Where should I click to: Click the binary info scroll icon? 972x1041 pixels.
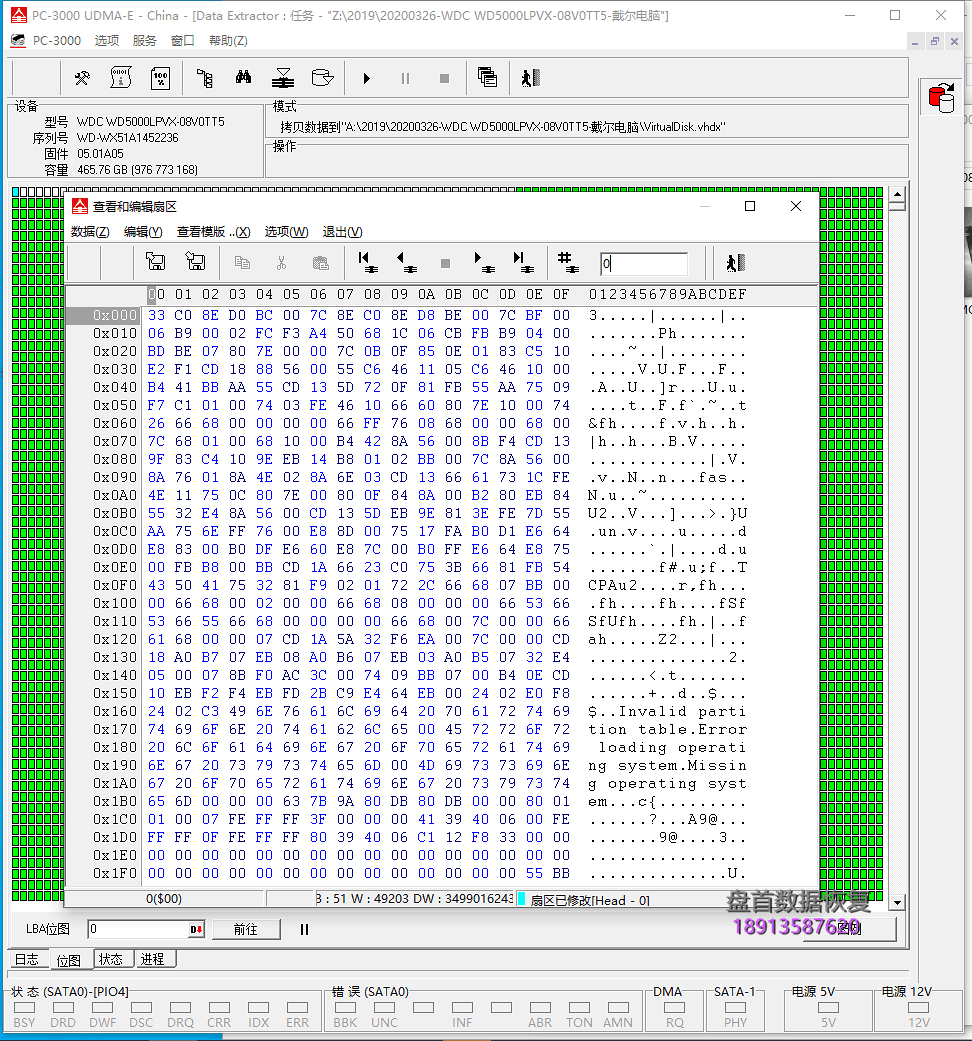(x=121, y=78)
